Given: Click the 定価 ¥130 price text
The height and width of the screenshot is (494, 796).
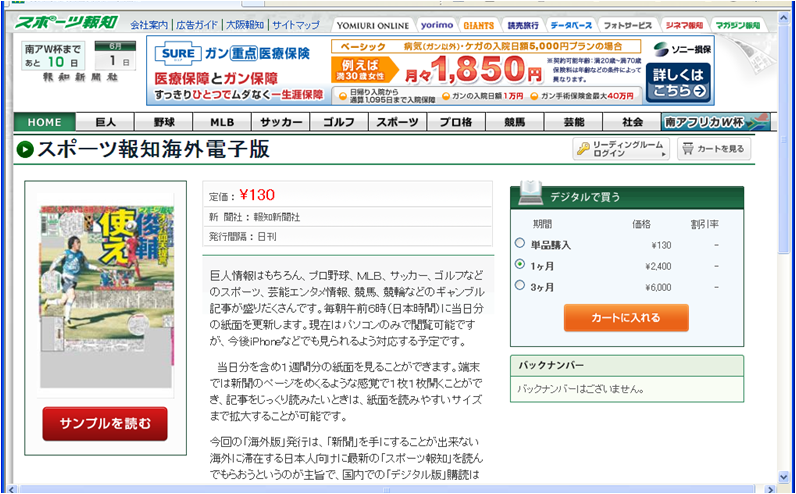Looking at the screenshot, I should point(242,195).
